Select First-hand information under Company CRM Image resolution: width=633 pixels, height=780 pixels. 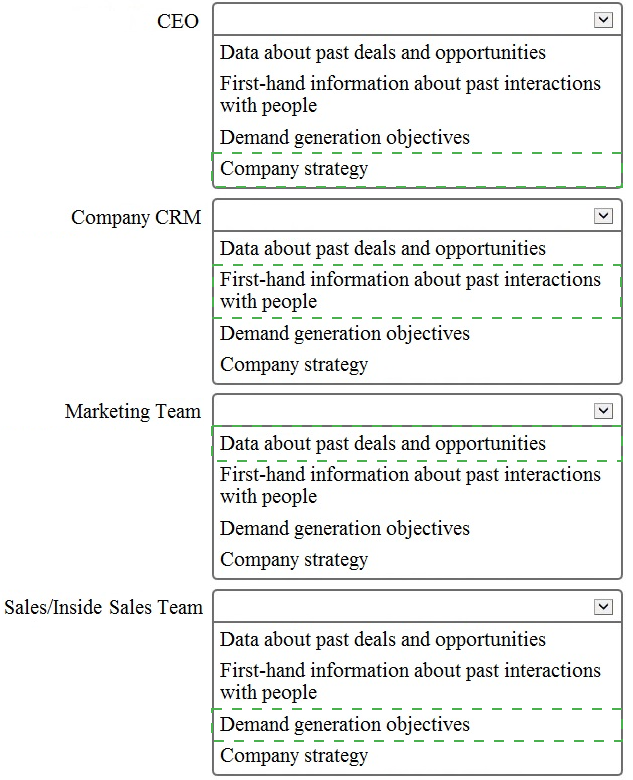click(x=417, y=291)
